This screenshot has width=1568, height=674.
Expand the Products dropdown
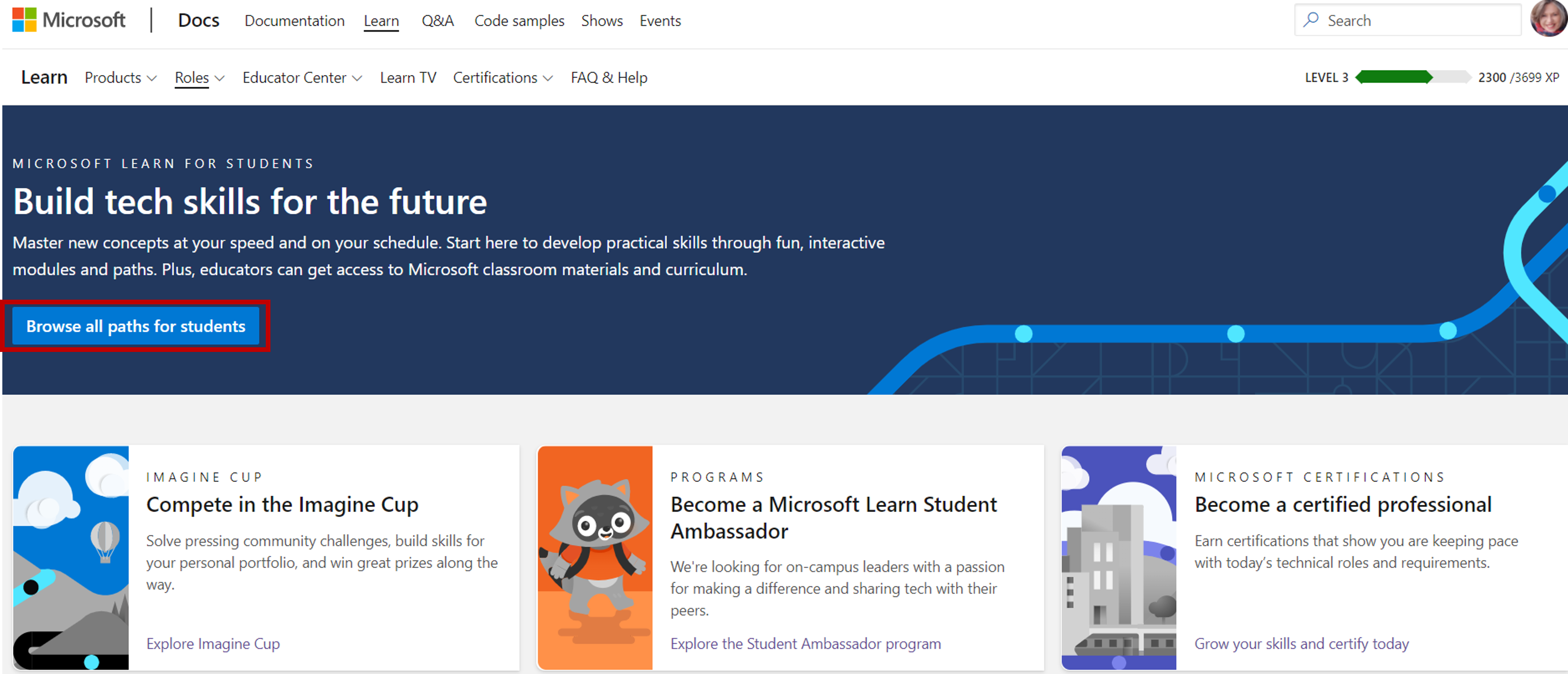[x=121, y=77]
